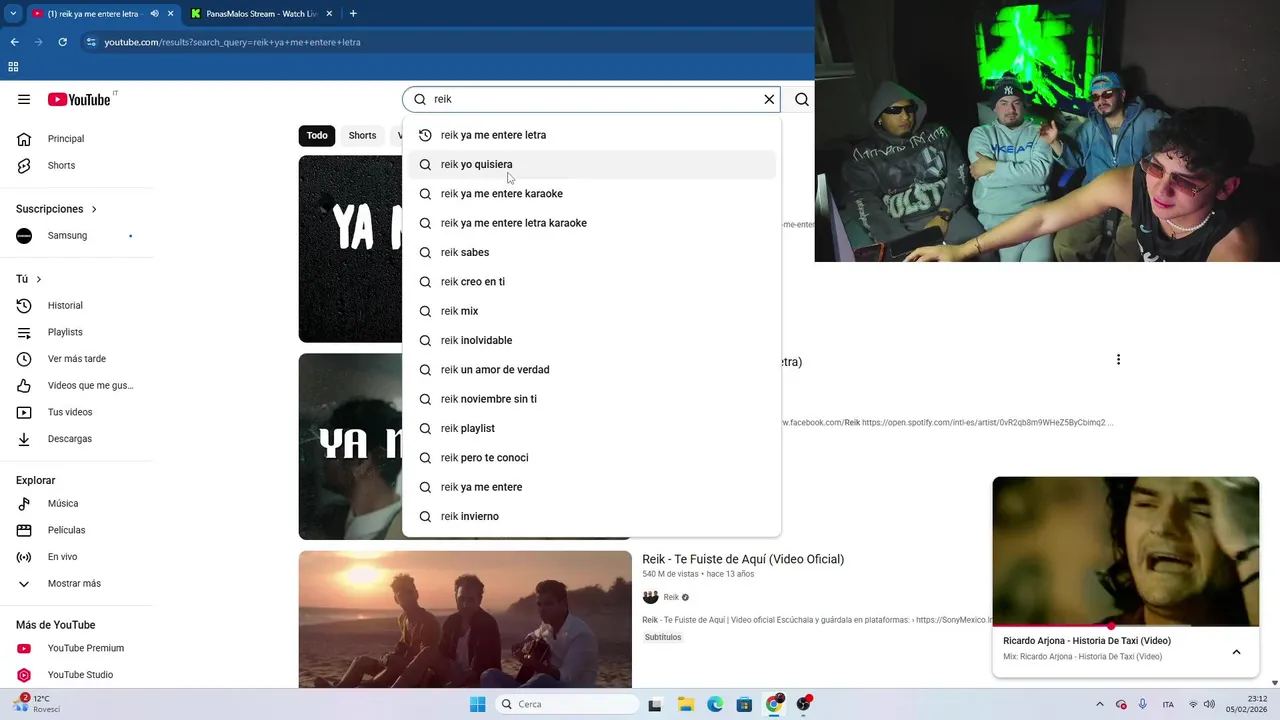Choose suggestion reik ya me entere letra karaoke
The height and width of the screenshot is (720, 1280).
pos(591,223)
